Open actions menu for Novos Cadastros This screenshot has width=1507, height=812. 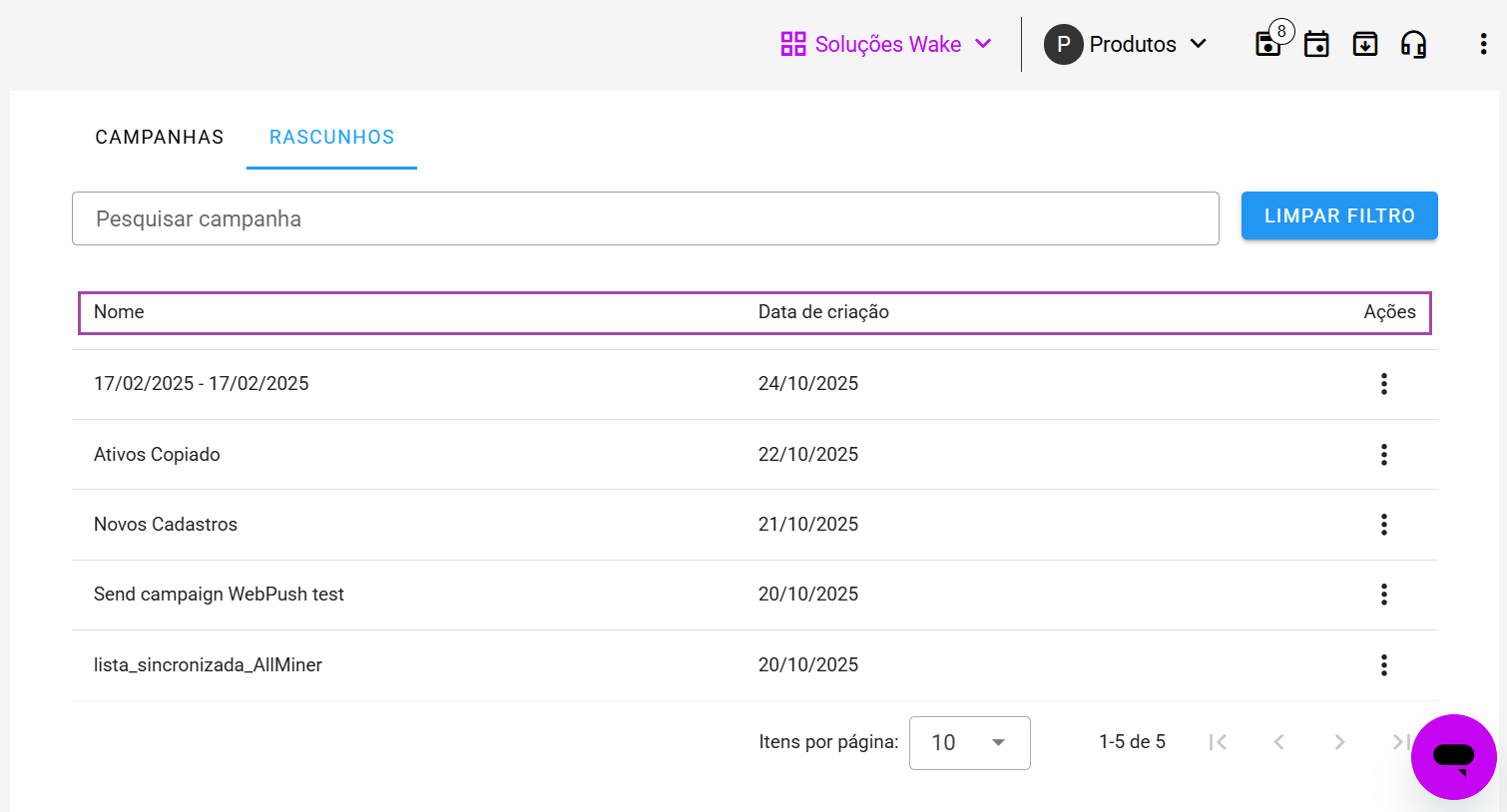(1383, 525)
